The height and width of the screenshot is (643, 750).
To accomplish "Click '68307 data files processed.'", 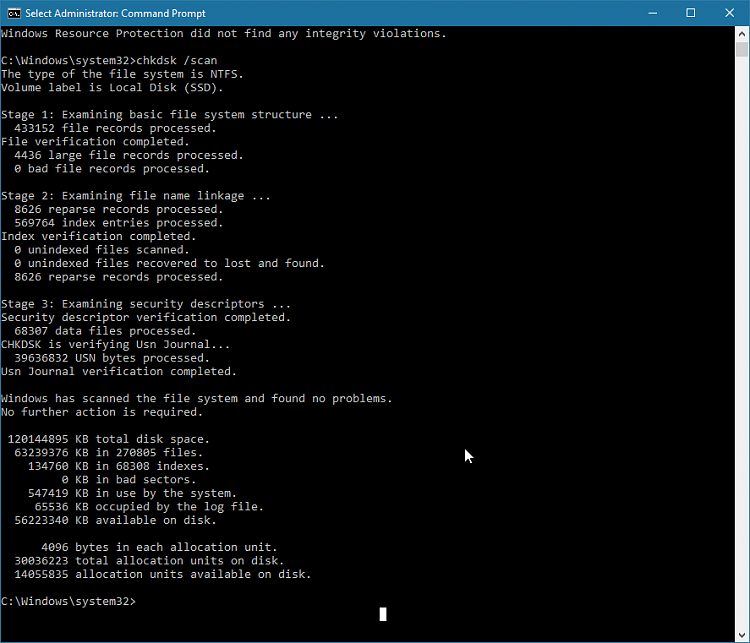I will click(x=105, y=331).
